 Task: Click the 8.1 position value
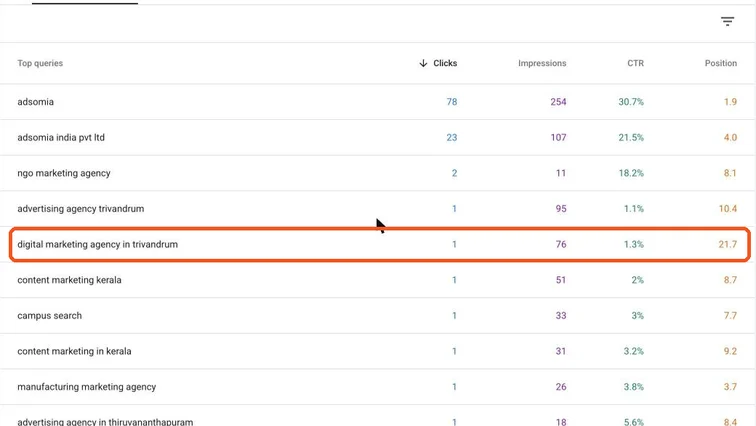click(730, 173)
